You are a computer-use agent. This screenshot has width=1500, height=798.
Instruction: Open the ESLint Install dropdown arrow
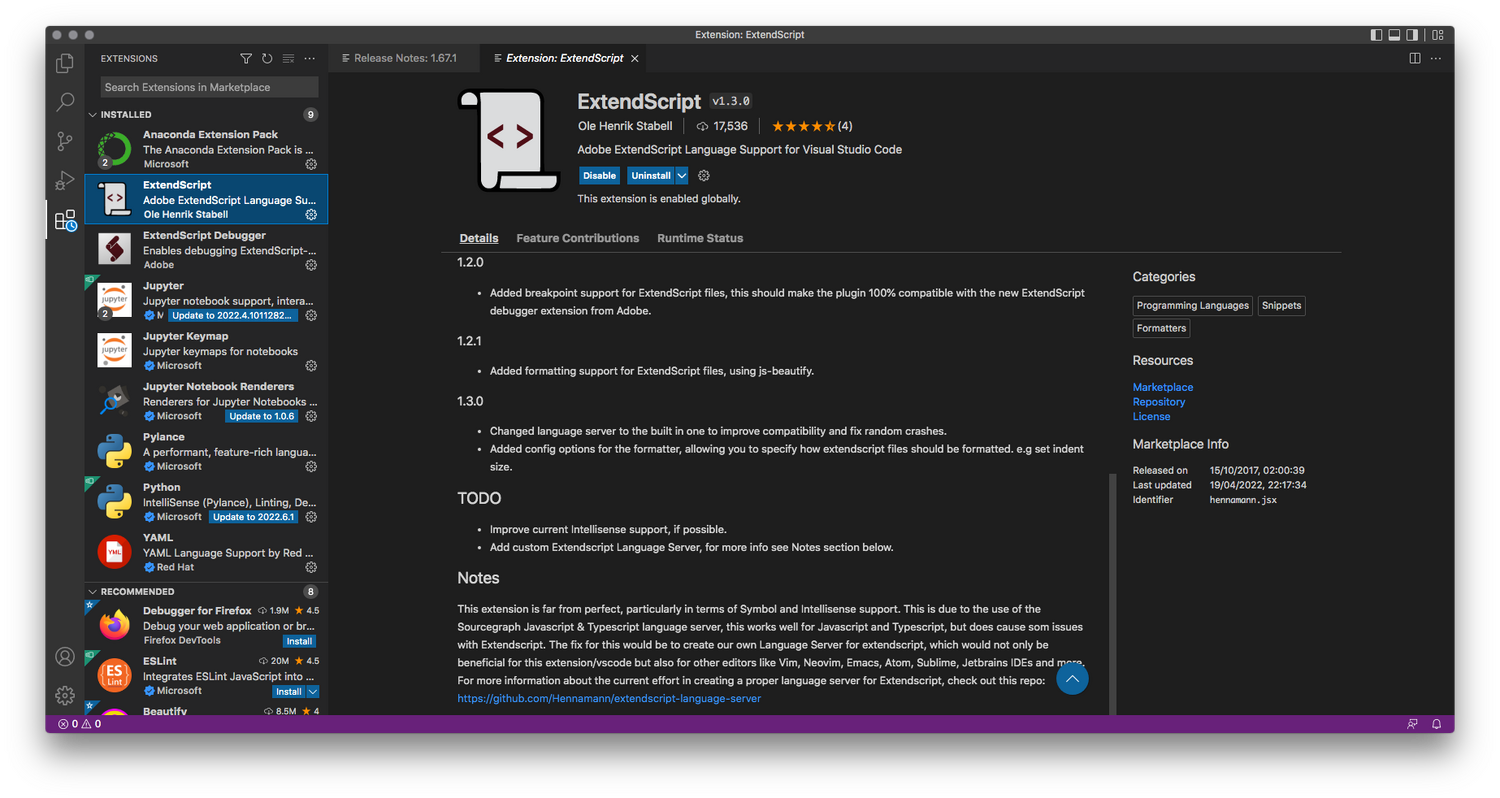pos(313,692)
